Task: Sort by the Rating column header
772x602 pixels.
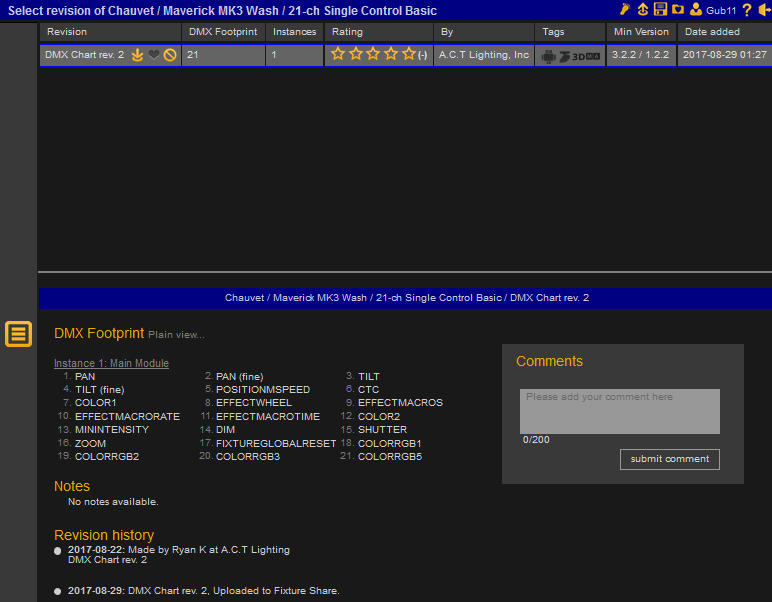Action: [379, 32]
